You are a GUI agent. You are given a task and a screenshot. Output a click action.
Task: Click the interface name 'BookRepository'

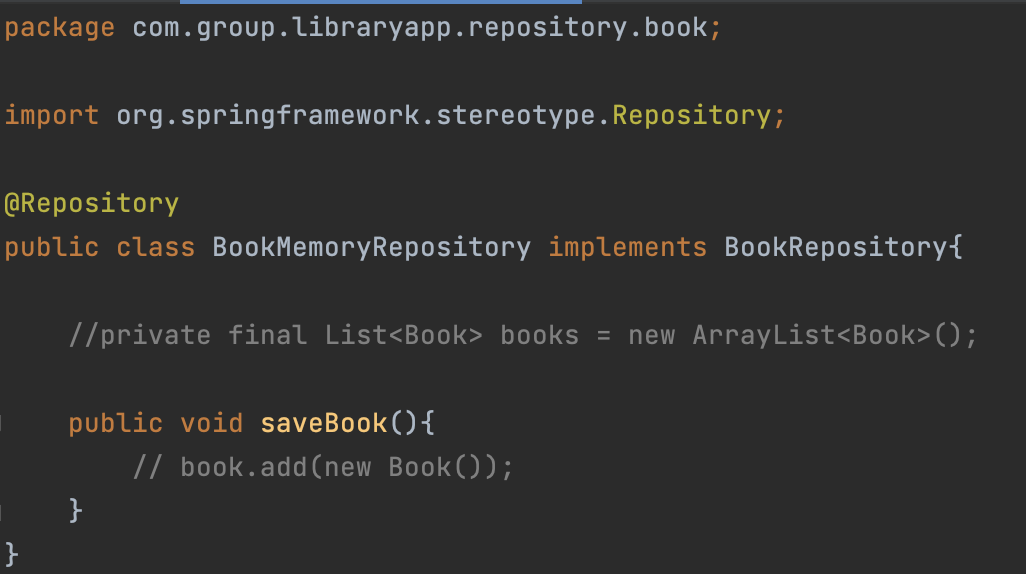836,248
